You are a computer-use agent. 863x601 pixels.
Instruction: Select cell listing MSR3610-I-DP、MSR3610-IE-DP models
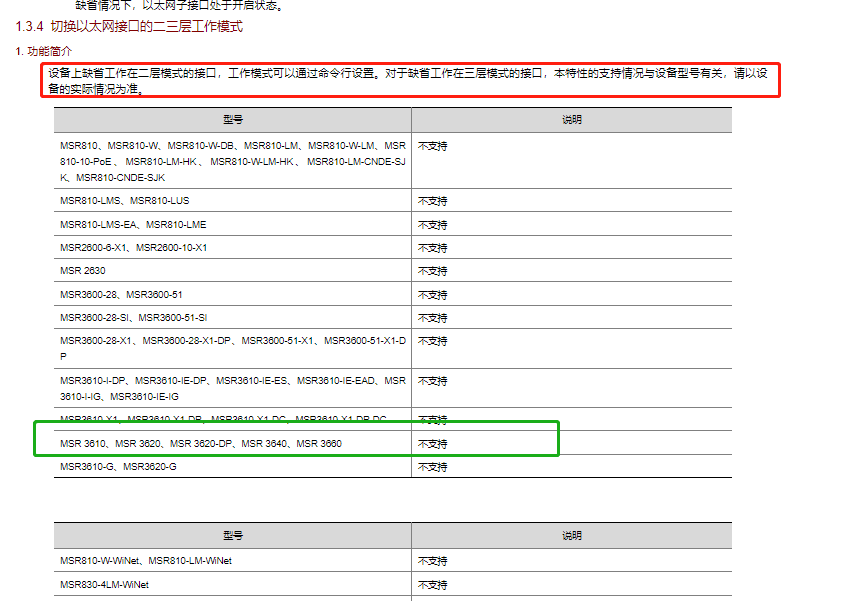(x=233, y=388)
